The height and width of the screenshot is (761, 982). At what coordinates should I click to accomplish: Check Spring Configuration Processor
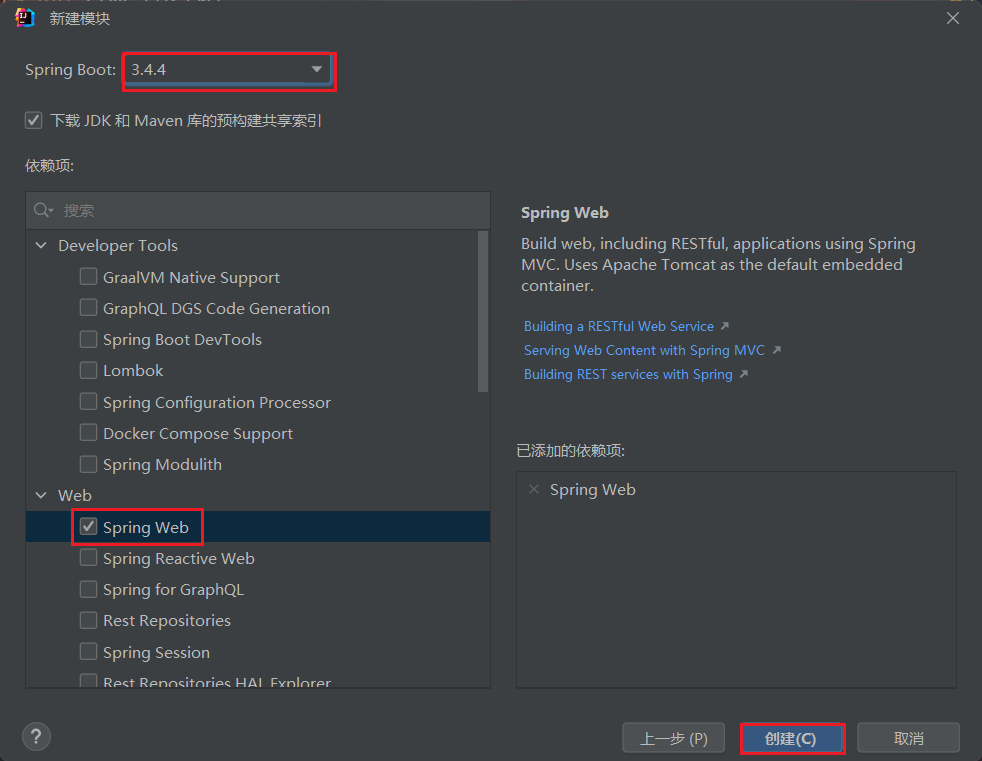coord(88,401)
